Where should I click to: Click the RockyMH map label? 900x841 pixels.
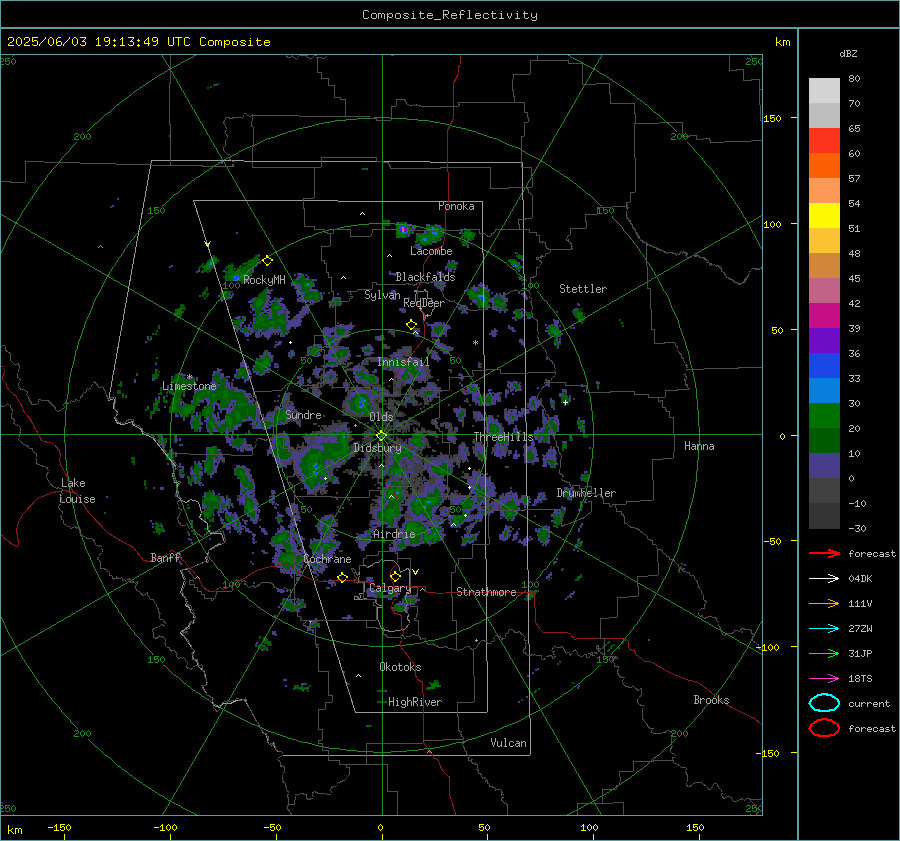(x=265, y=280)
